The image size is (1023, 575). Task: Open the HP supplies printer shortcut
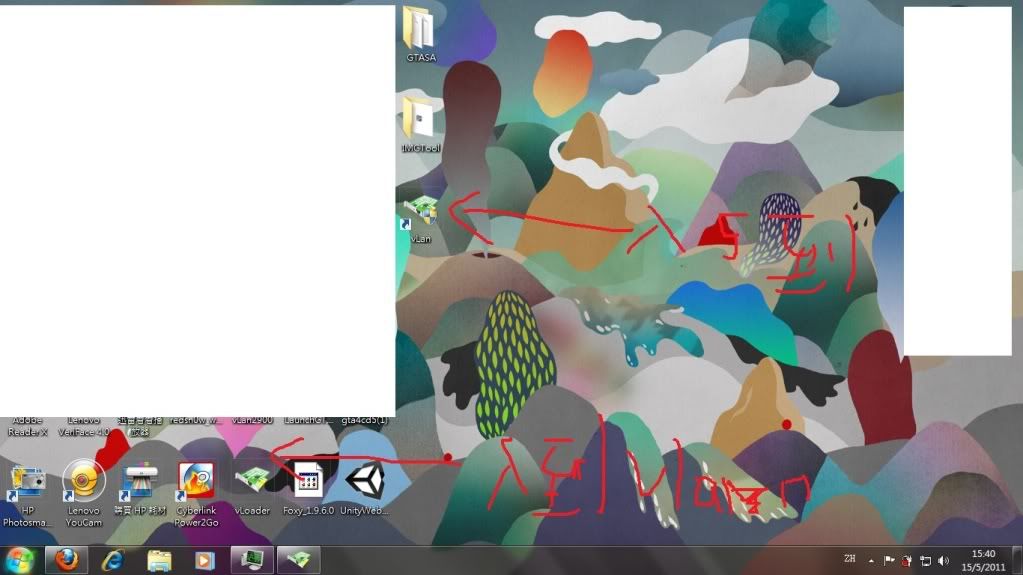click(x=140, y=482)
